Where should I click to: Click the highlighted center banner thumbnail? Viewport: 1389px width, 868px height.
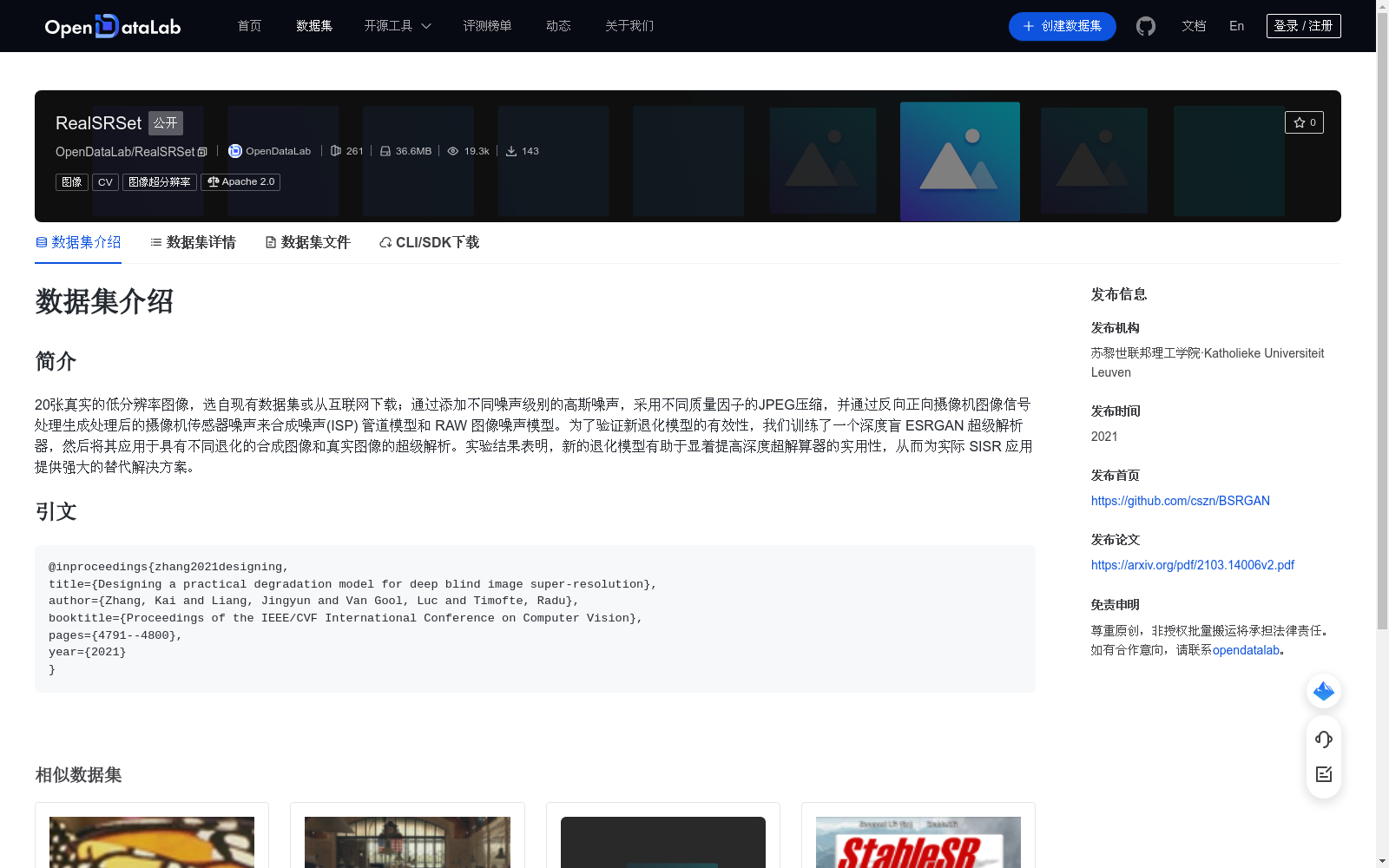click(960, 161)
